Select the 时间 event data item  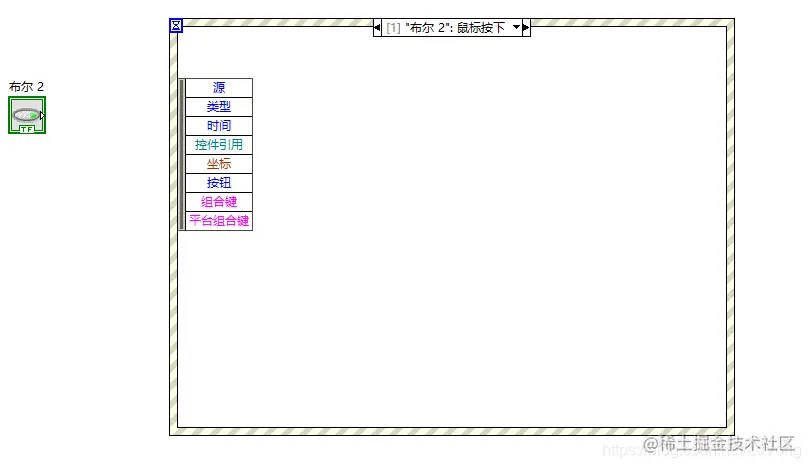click(x=219, y=126)
